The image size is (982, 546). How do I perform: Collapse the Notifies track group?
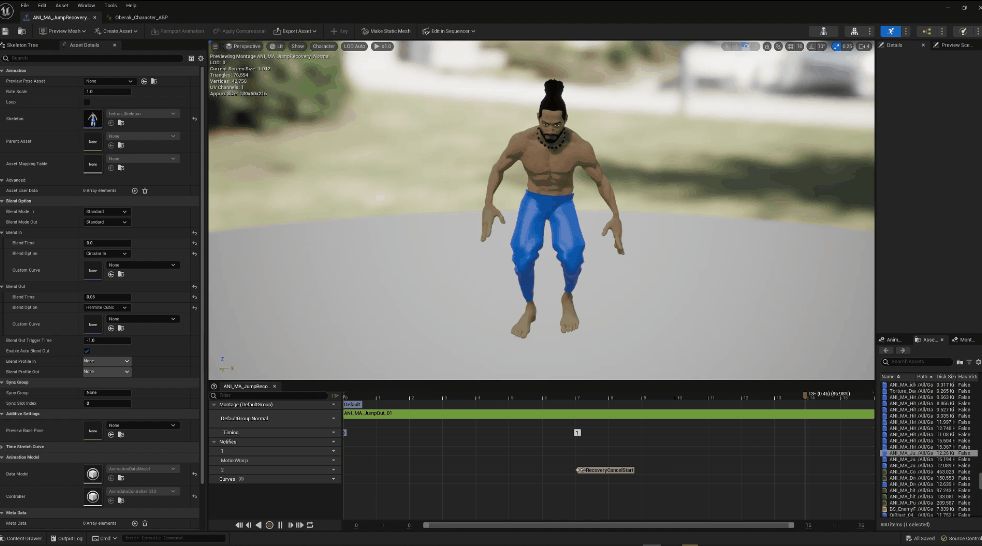214,442
